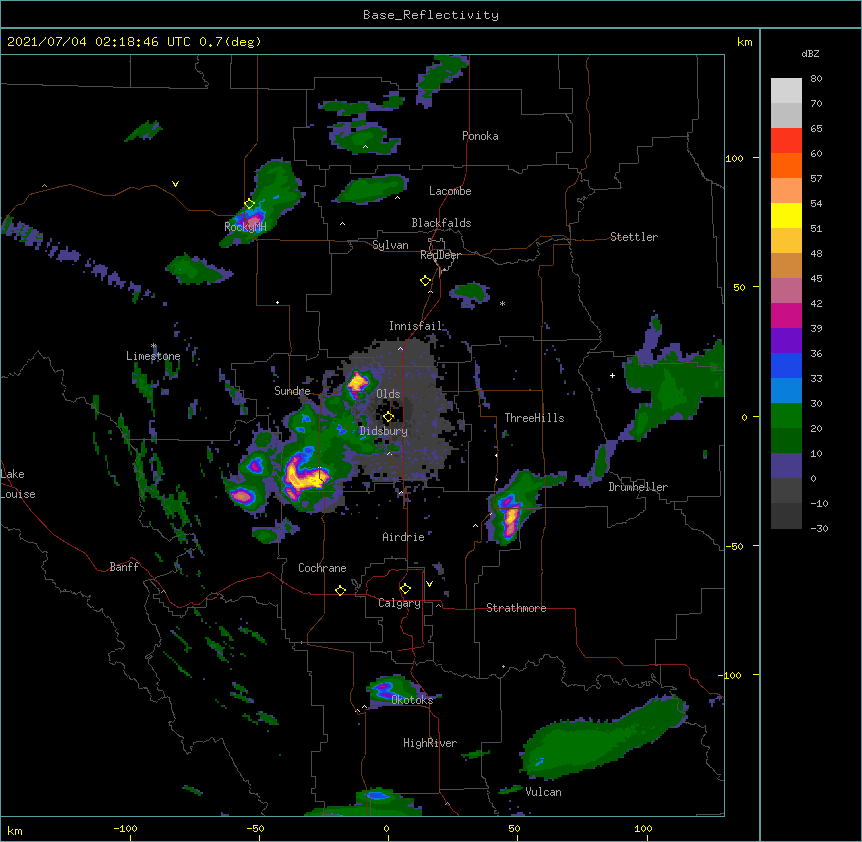
Task: Click the RockyMH label
Action: pos(245,227)
